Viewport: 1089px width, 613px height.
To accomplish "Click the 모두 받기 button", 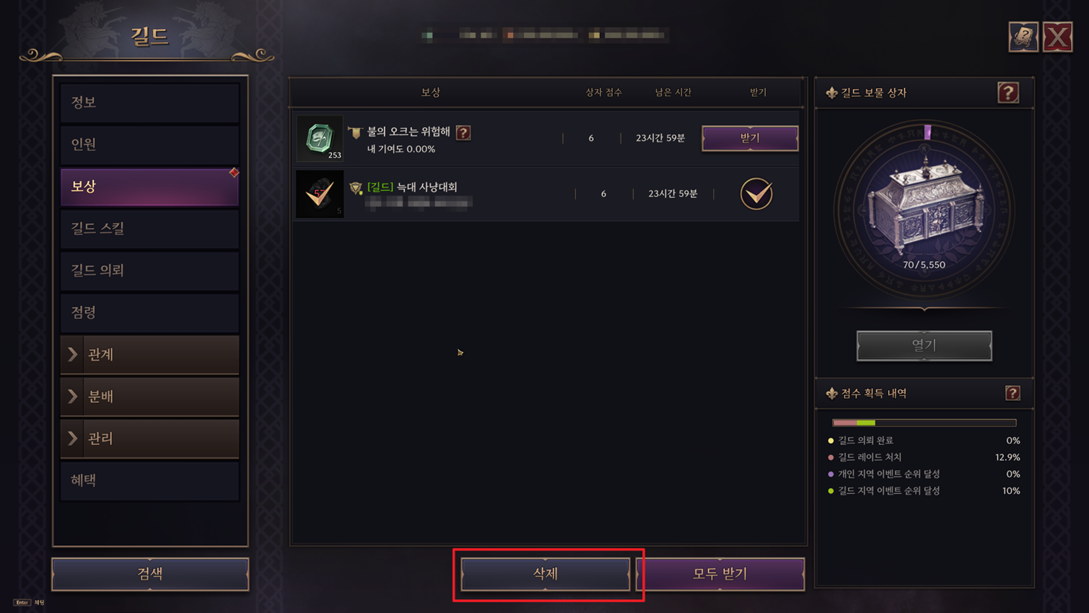I will [x=720, y=574].
